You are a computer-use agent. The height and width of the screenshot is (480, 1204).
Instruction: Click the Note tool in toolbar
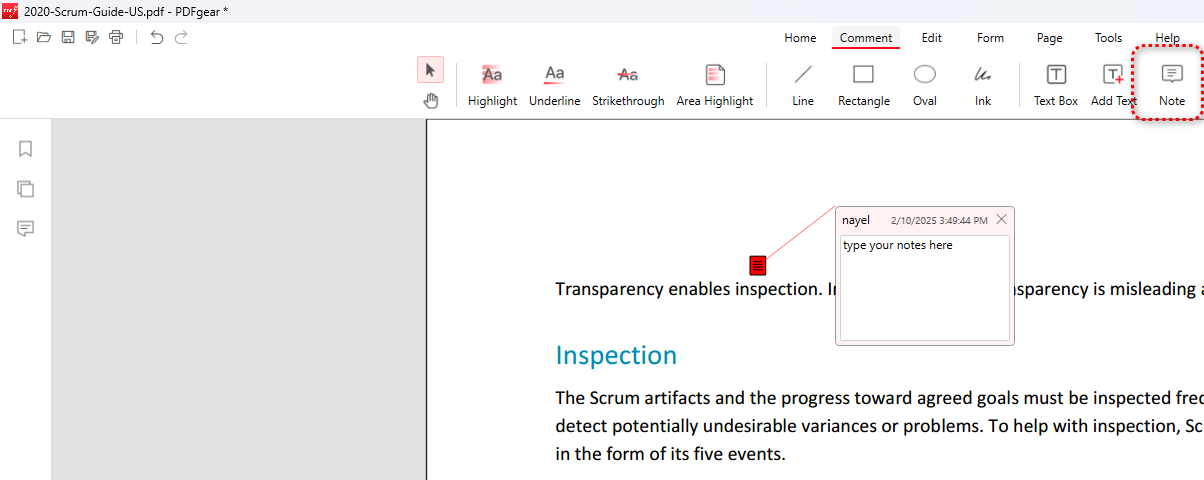pyautogui.click(x=1171, y=84)
